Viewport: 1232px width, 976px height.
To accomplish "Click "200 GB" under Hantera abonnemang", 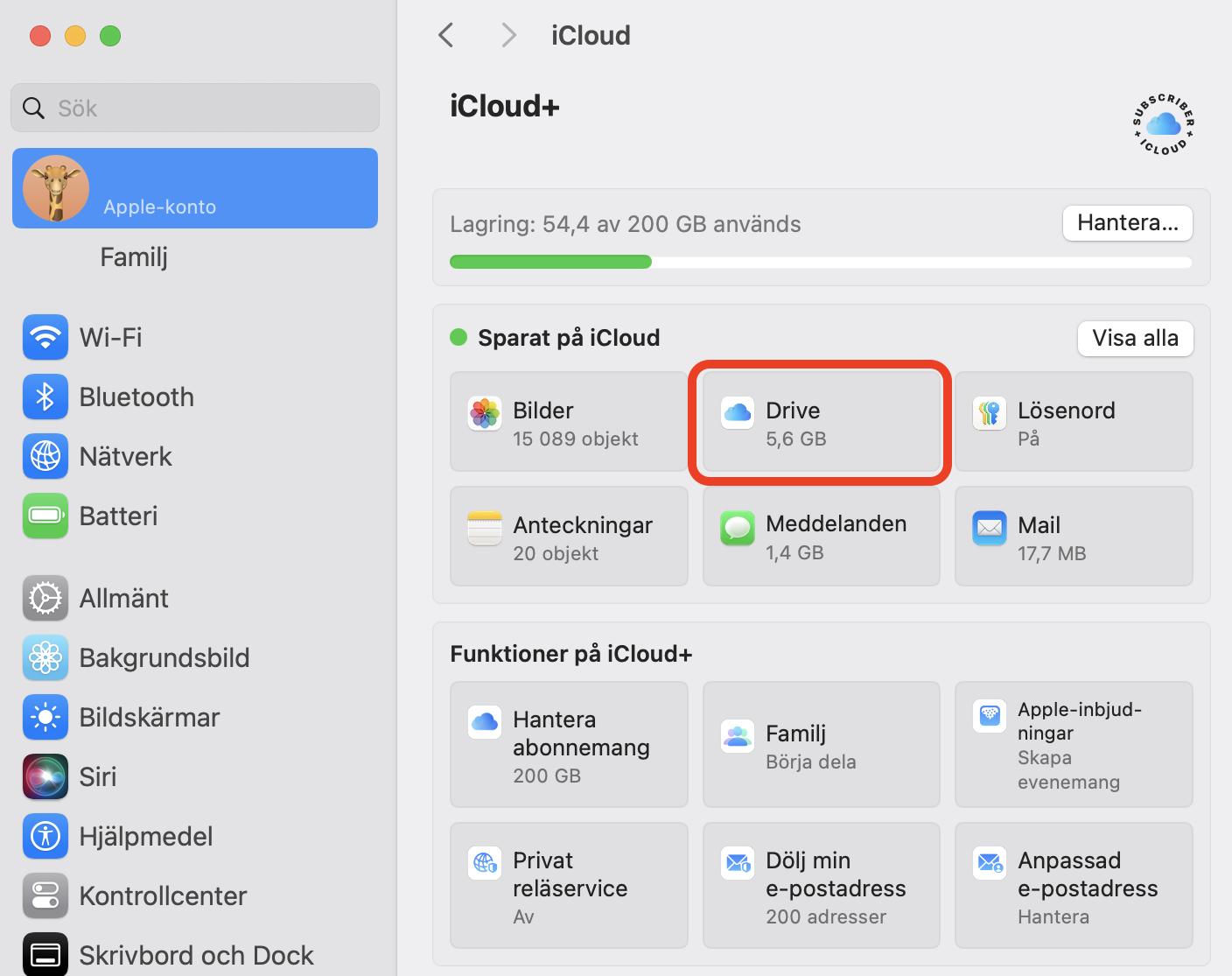I will point(547,776).
